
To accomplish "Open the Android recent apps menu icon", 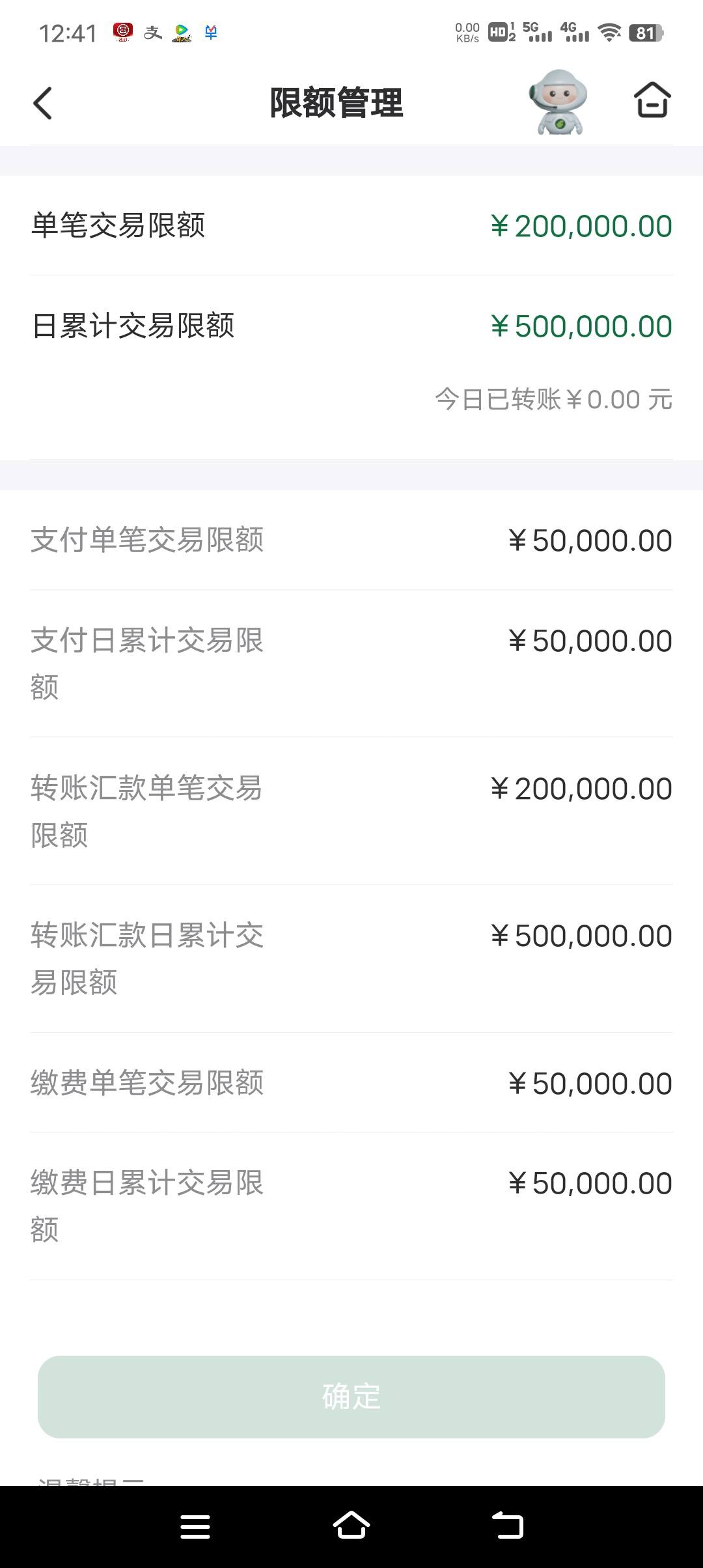I will pos(195,1526).
